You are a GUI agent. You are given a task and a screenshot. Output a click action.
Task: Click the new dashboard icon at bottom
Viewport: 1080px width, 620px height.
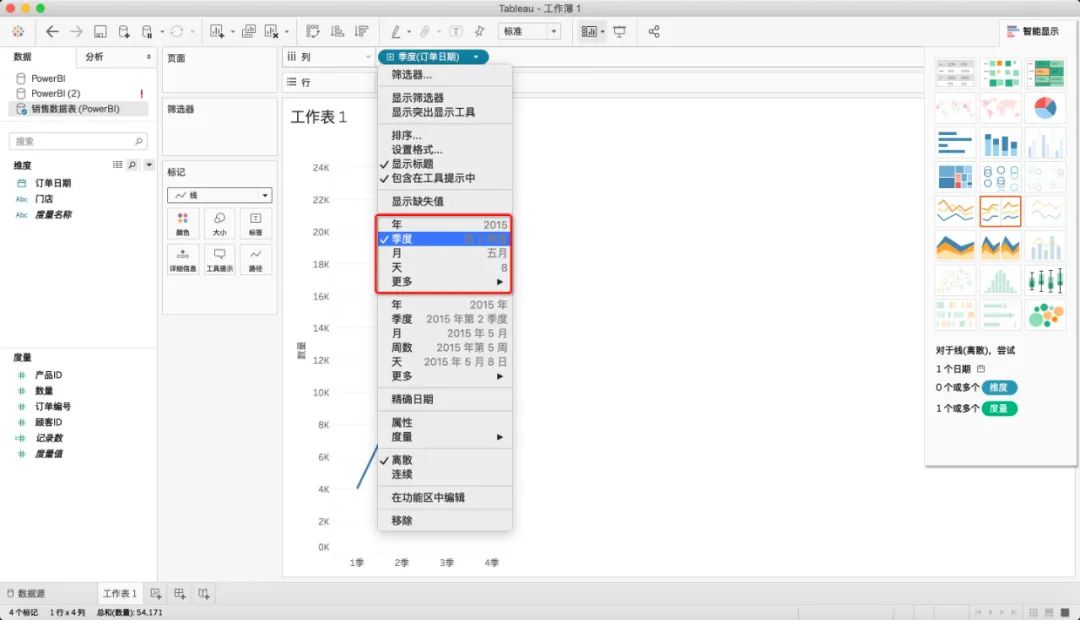(180, 593)
